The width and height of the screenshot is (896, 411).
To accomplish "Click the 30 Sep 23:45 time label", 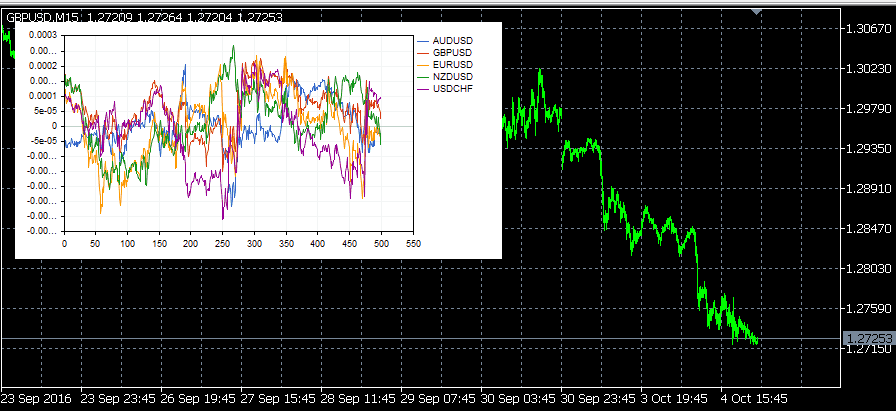I will [598, 398].
